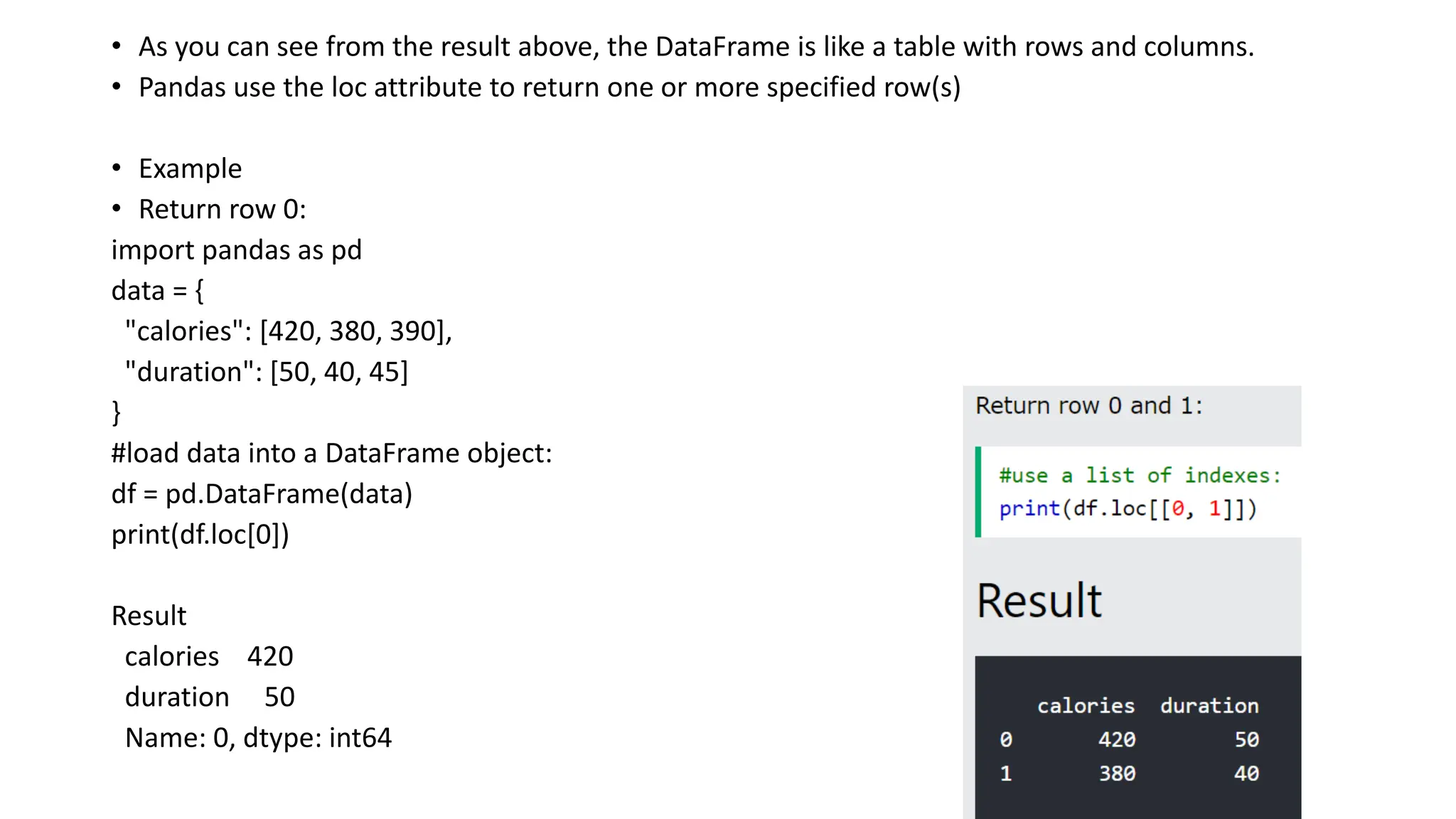The width and height of the screenshot is (1456, 819).
Task: Click the 'df = pd.DataFrame(data)' line
Action: point(262,494)
